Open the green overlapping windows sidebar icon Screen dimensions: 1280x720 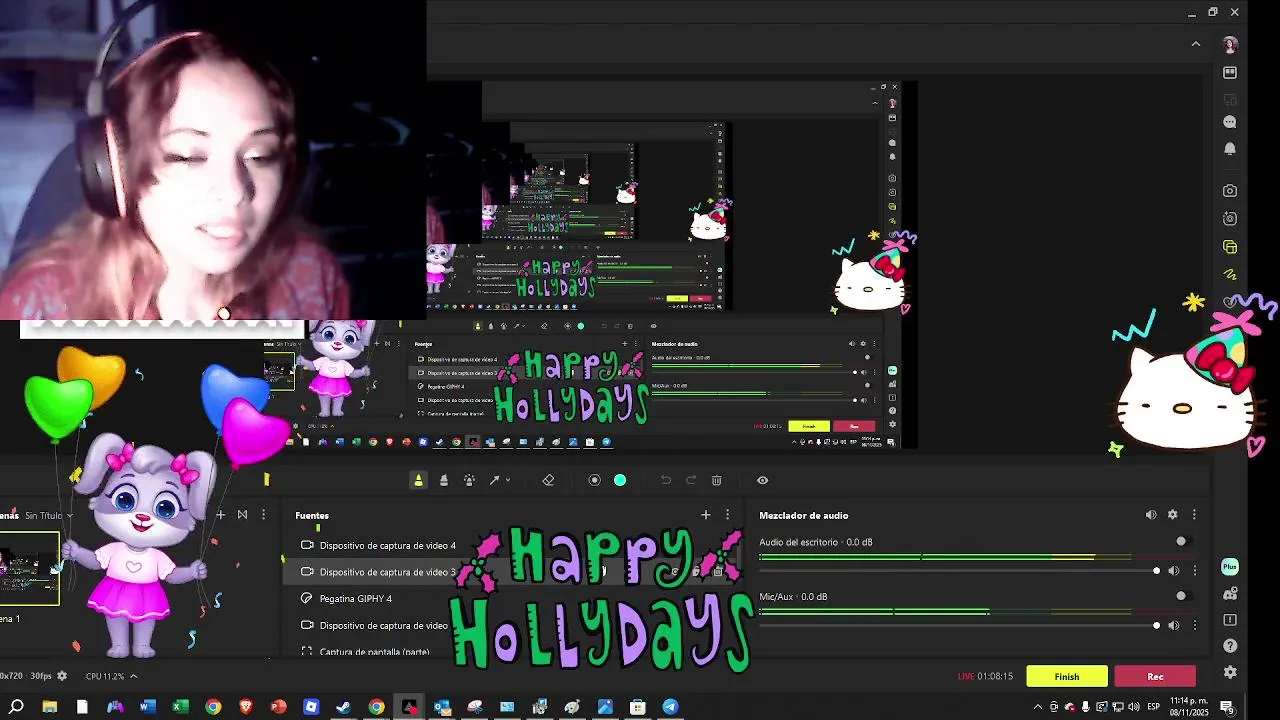click(x=1230, y=247)
